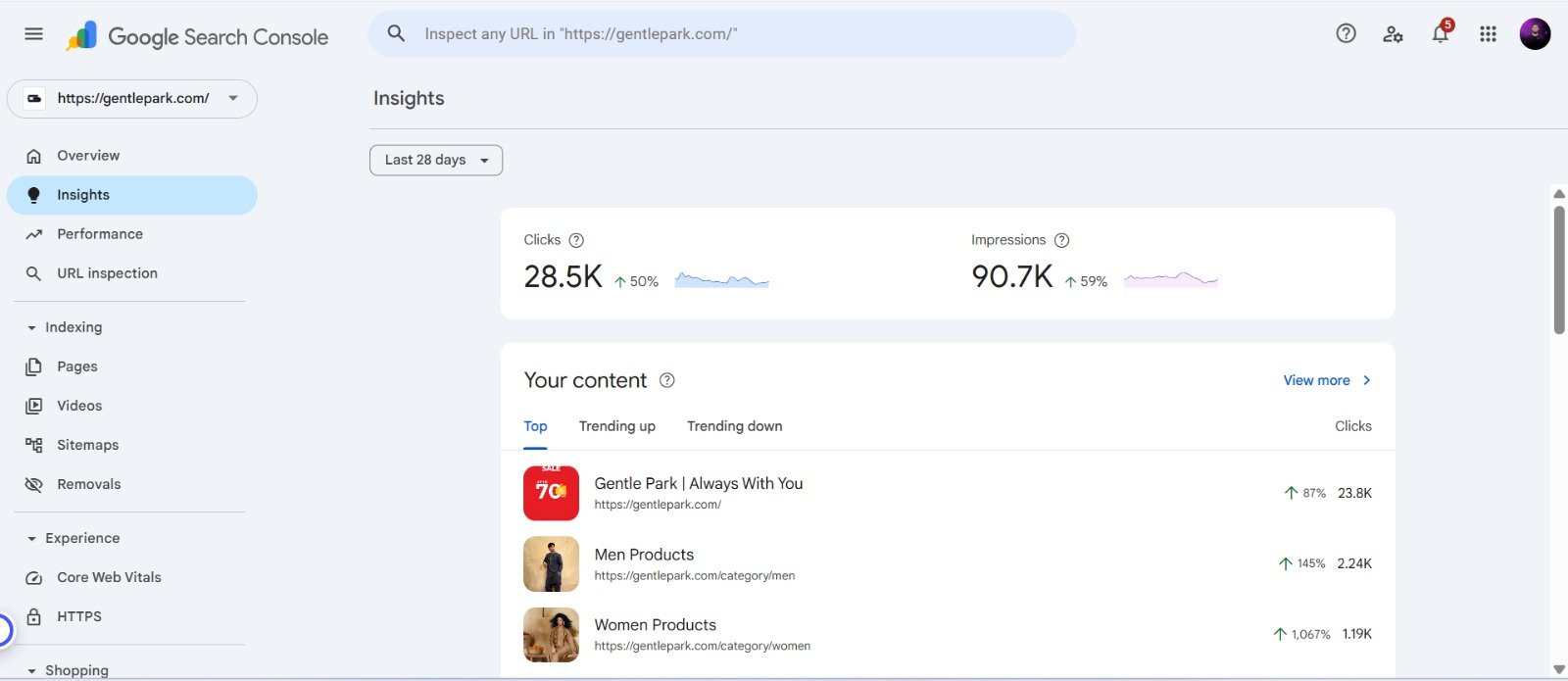Open Removals in sidebar

pyautogui.click(x=132, y=484)
